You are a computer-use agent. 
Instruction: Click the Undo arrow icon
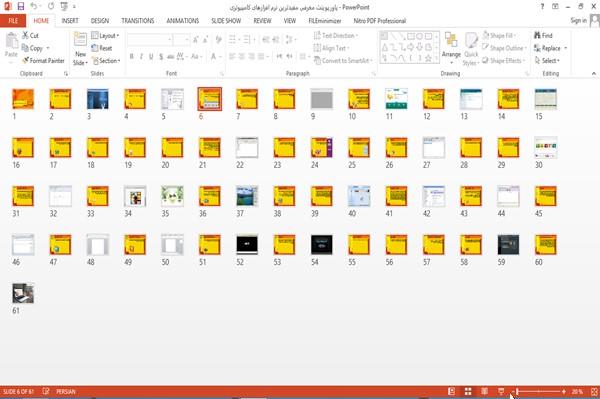click(33, 7)
